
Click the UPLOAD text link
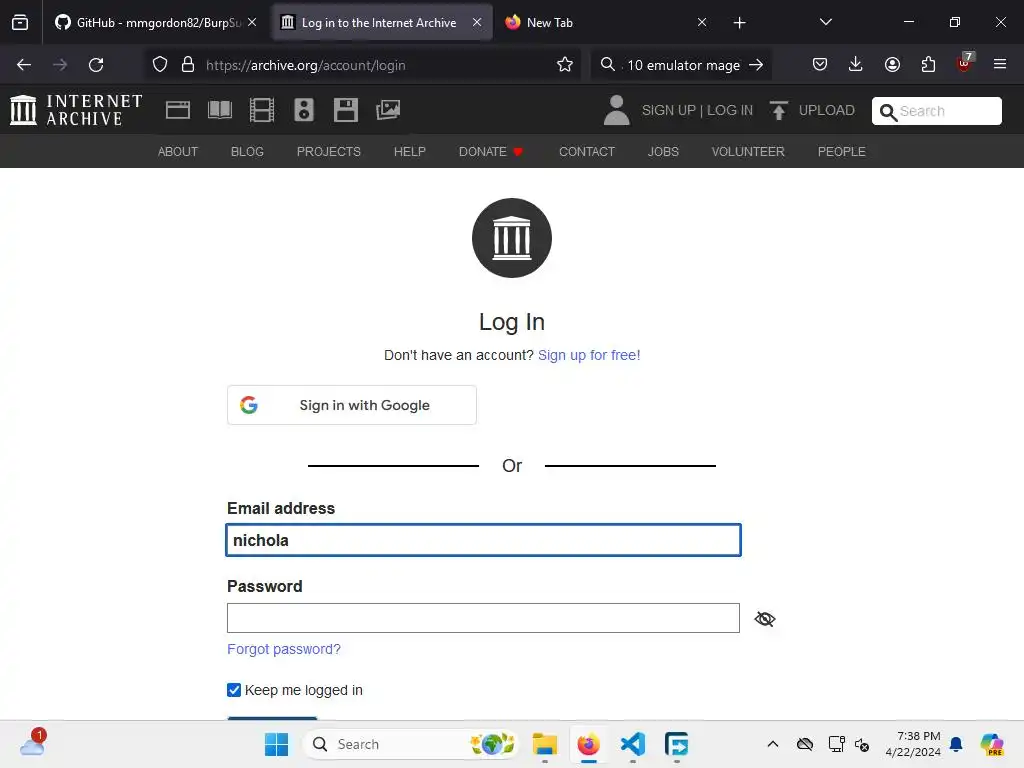pos(826,110)
